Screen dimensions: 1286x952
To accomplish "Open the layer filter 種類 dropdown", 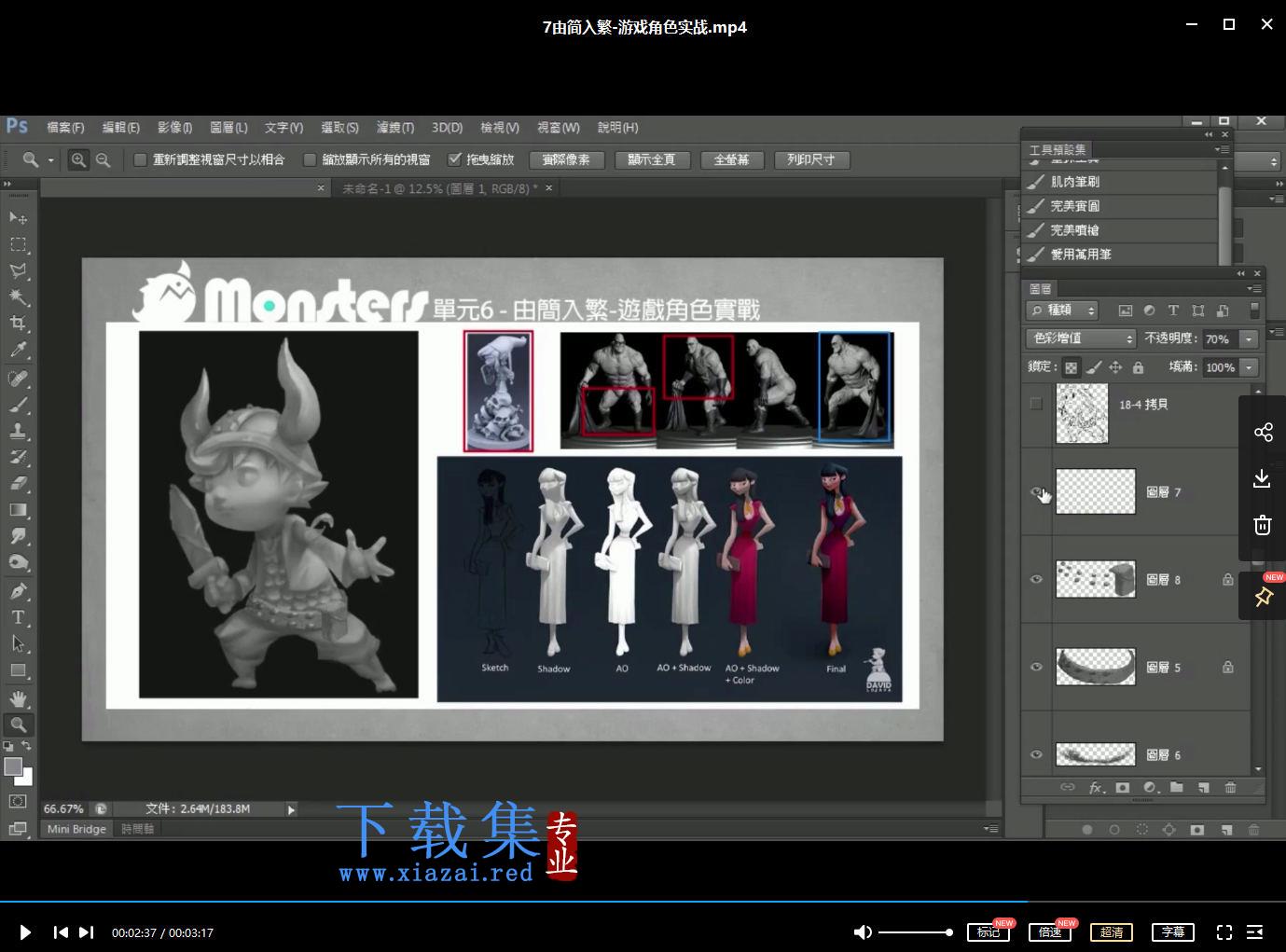I will click(1062, 310).
